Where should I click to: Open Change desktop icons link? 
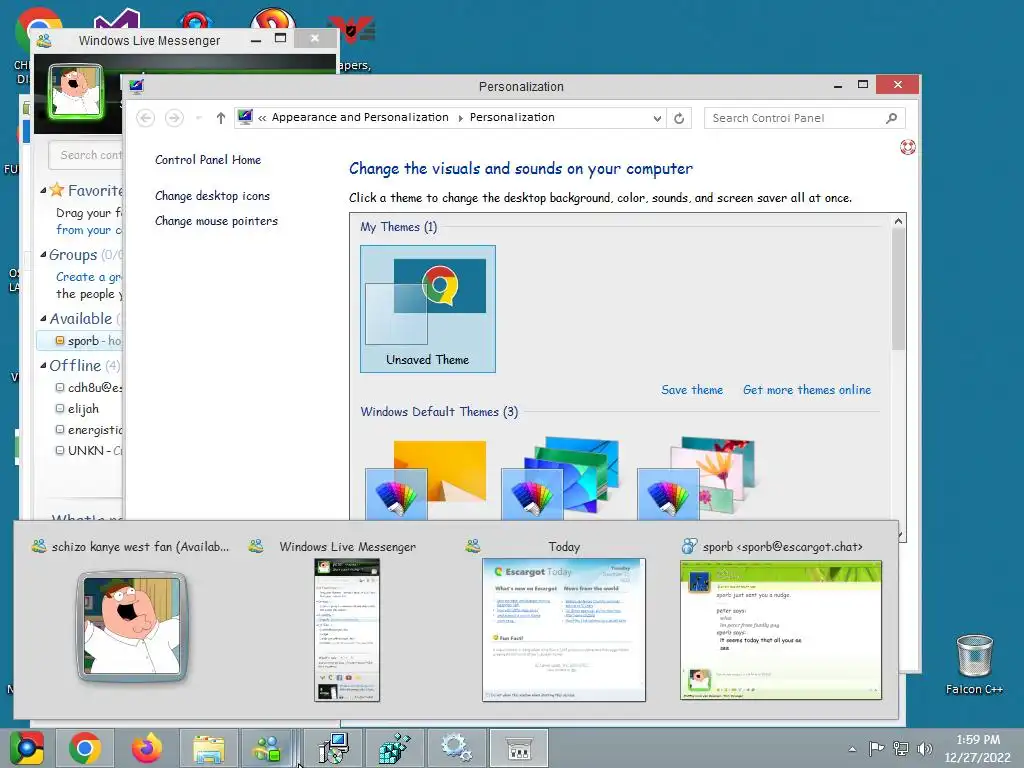point(212,196)
